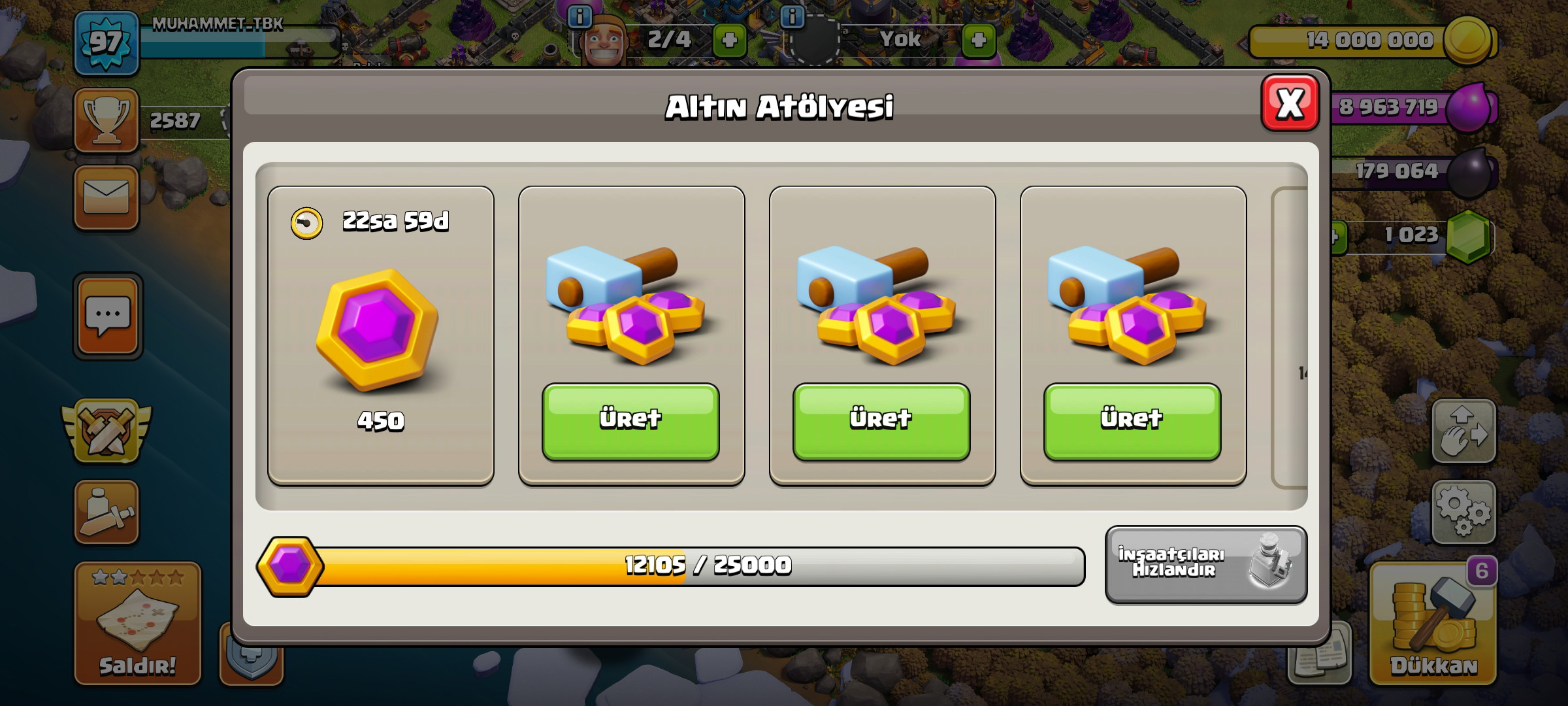Open the layout editor hand-arrows icon

pyautogui.click(x=1464, y=431)
